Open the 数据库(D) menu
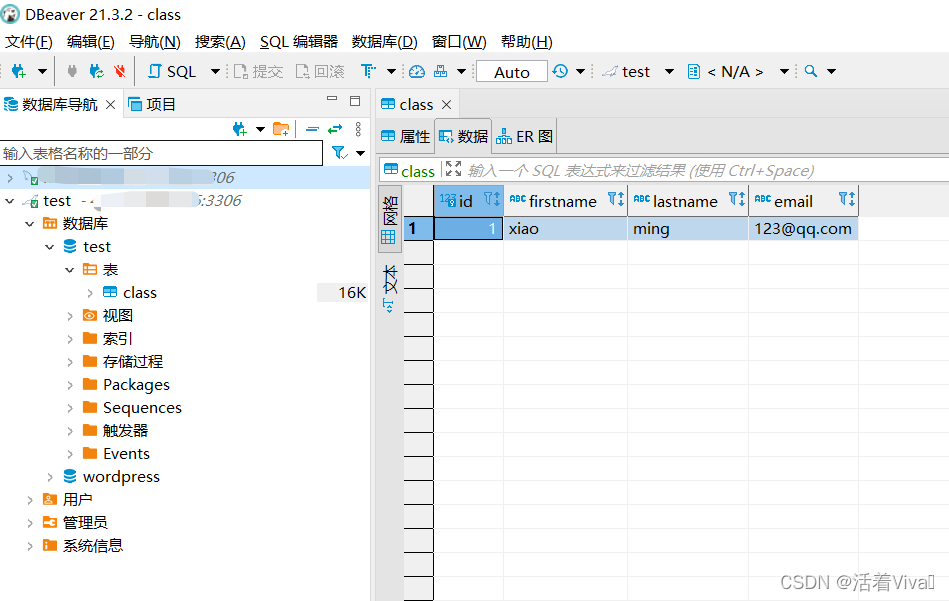The height and width of the screenshot is (601, 949). pyautogui.click(x=385, y=42)
